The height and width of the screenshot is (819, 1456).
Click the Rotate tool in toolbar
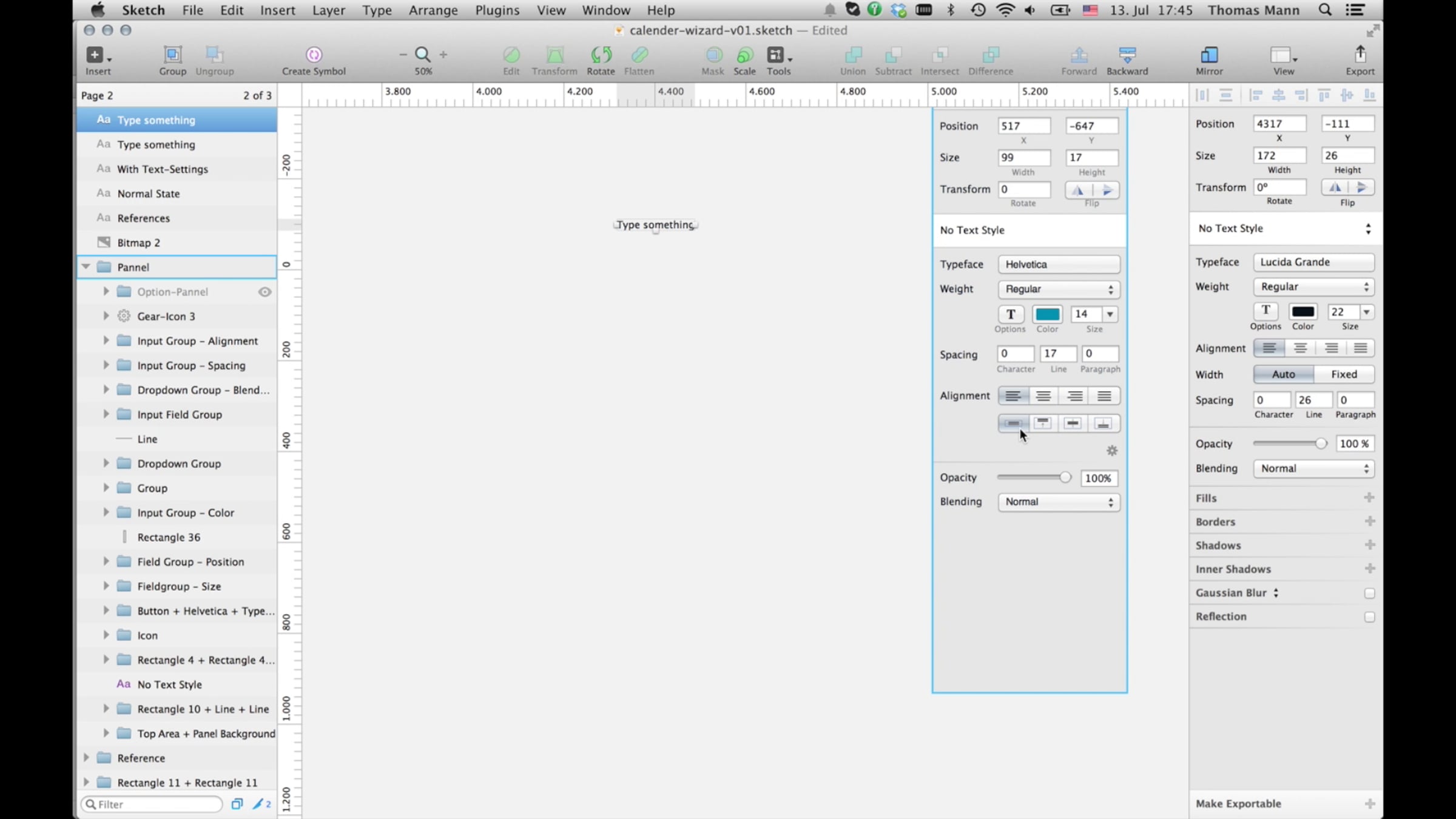(601, 55)
